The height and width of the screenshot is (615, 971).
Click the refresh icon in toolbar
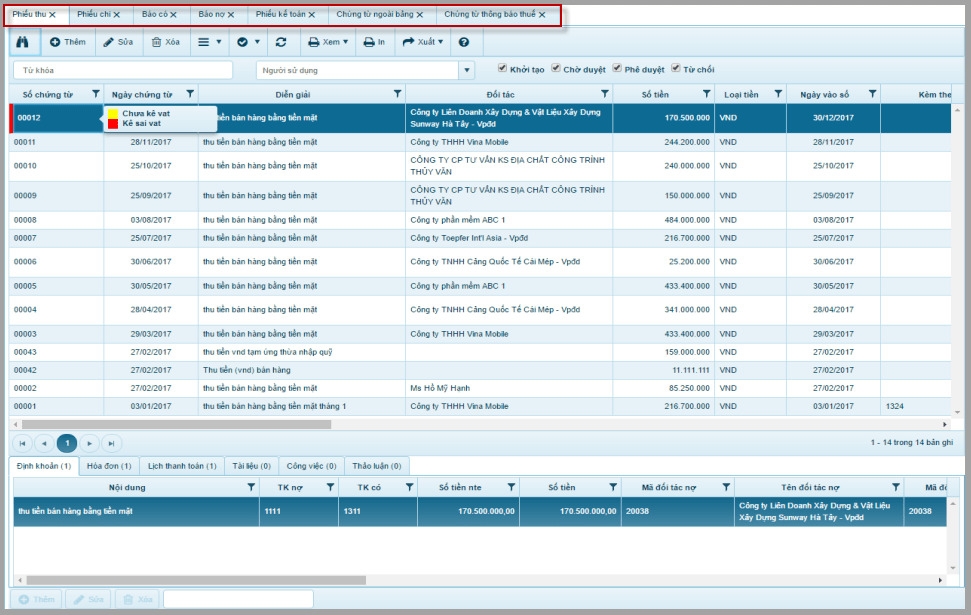[x=281, y=42]
